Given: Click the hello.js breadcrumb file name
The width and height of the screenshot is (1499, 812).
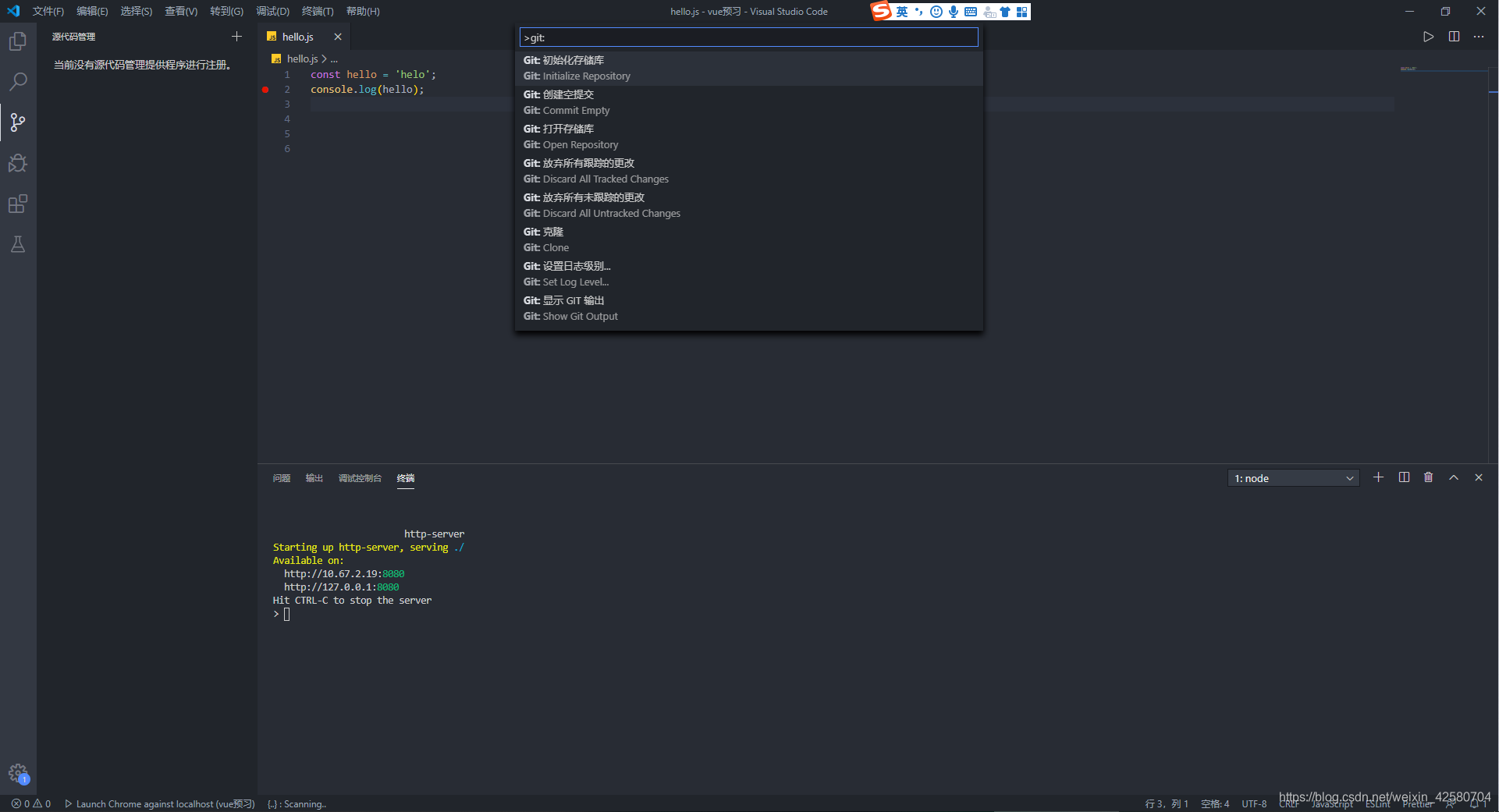Looking at the screenshot, I should point(302,59).
